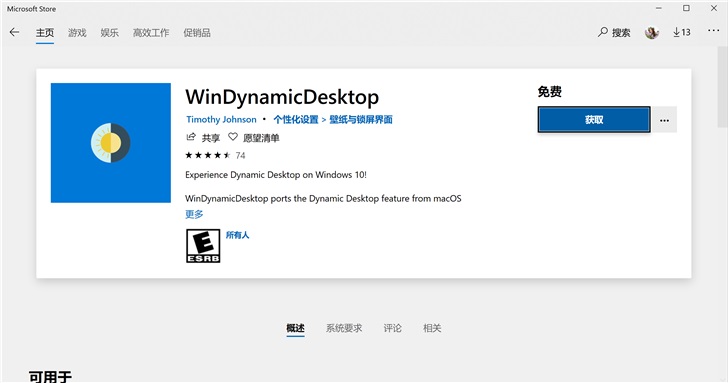The image size is (728, 383).
Task: Open Timothy Johnson publisher link
Action: click(221, 119)
